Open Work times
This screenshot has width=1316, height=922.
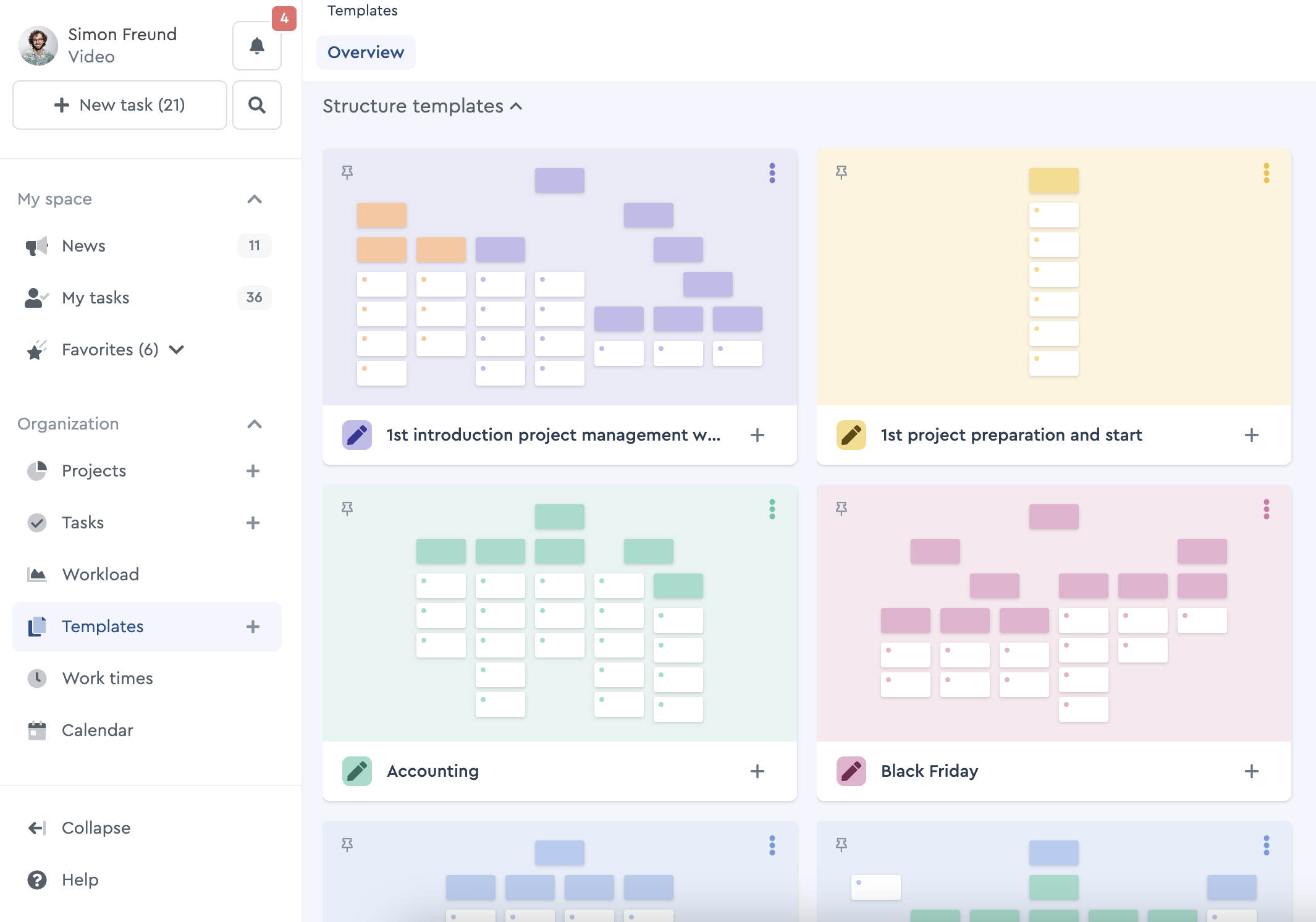pos(108,679)
